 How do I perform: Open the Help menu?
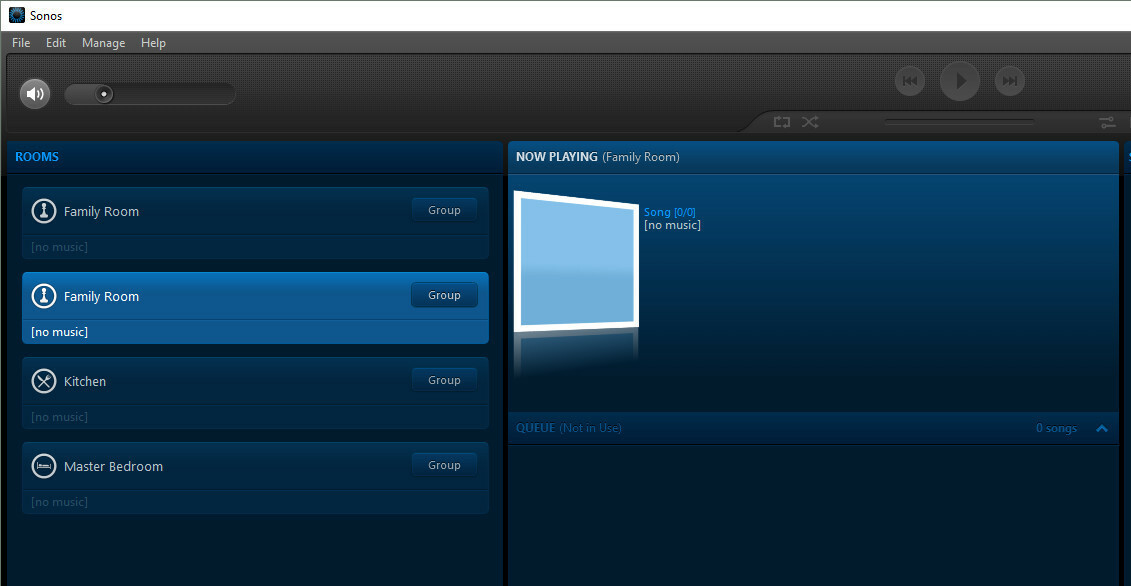(x=153, y=43)
